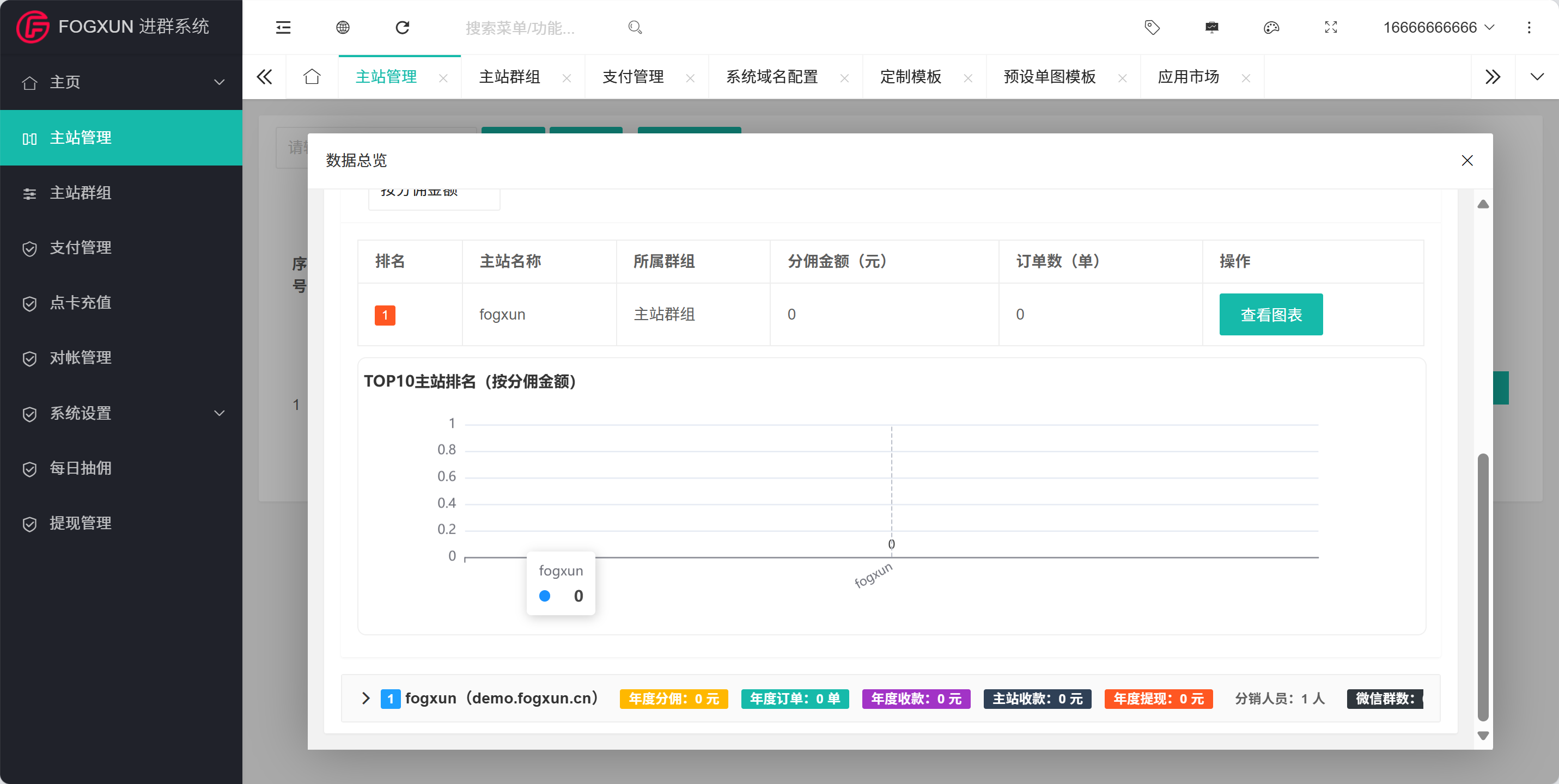Click fogxun x-axis label in chart
Image resolution: width=1559 pixels, height=784 pixels.
click(x=873, y=575)
